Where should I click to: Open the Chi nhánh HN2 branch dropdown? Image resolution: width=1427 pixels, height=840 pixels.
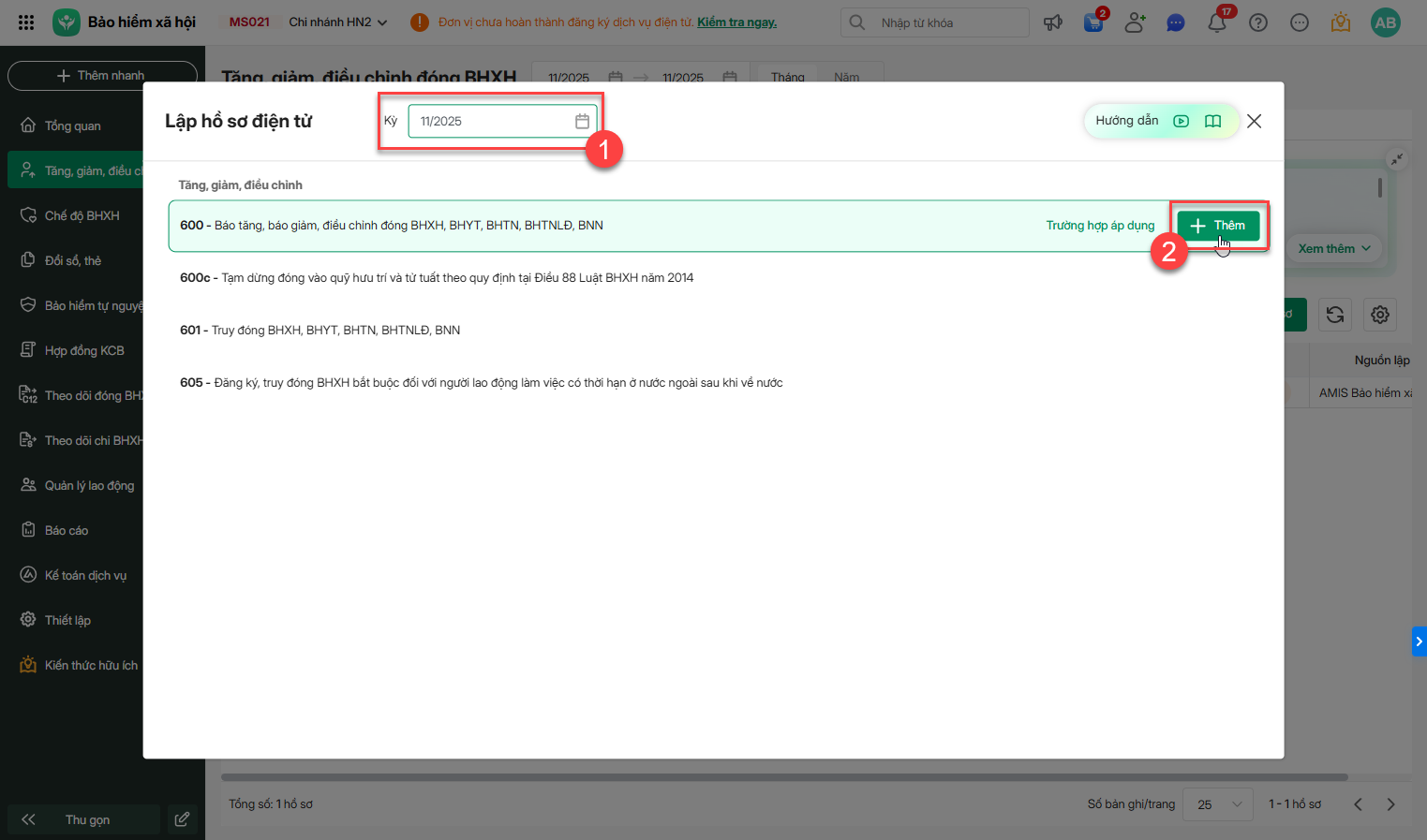tap(337, 22)
